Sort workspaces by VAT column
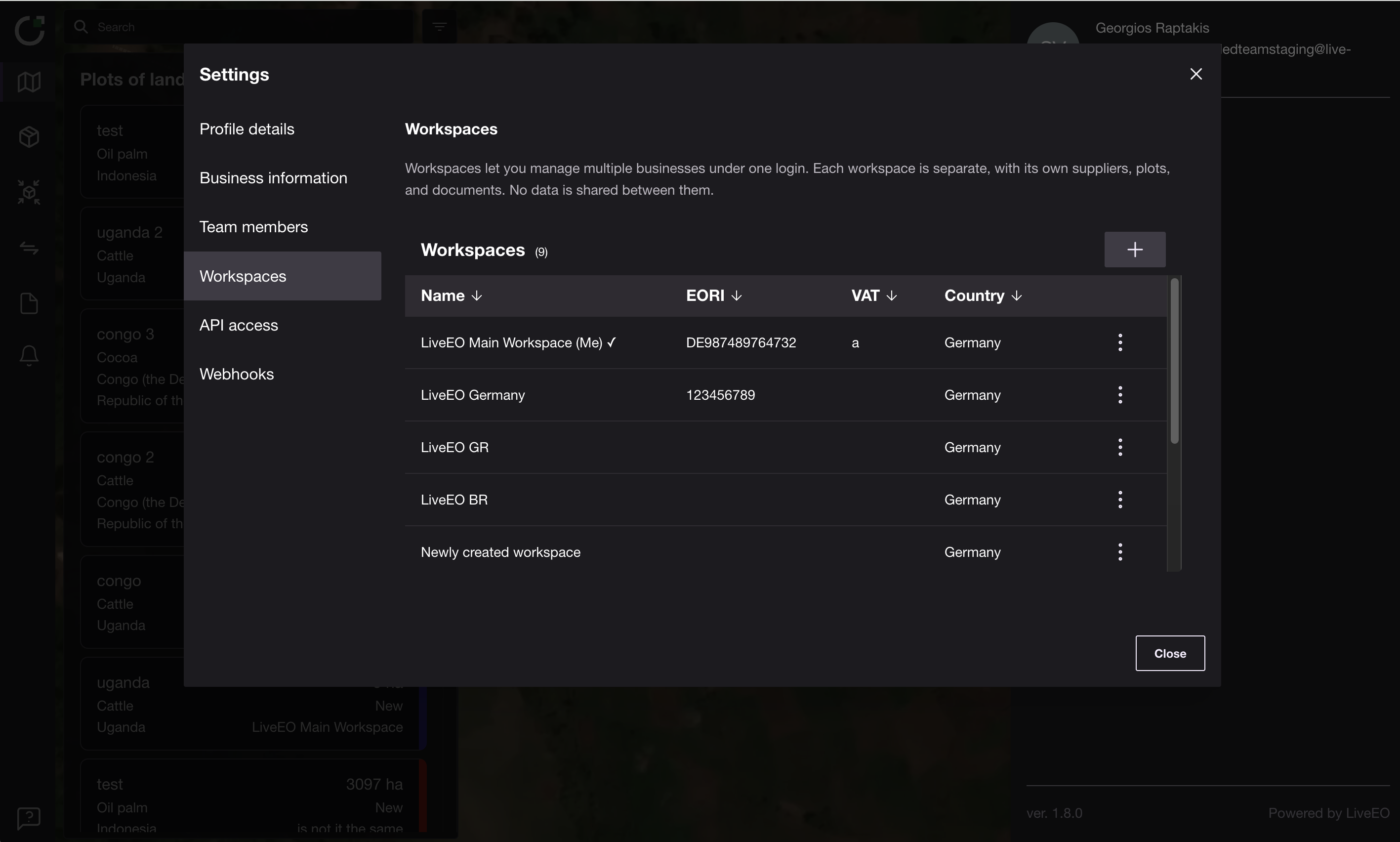Screen dimensions: 1400x842 point(873,295)
